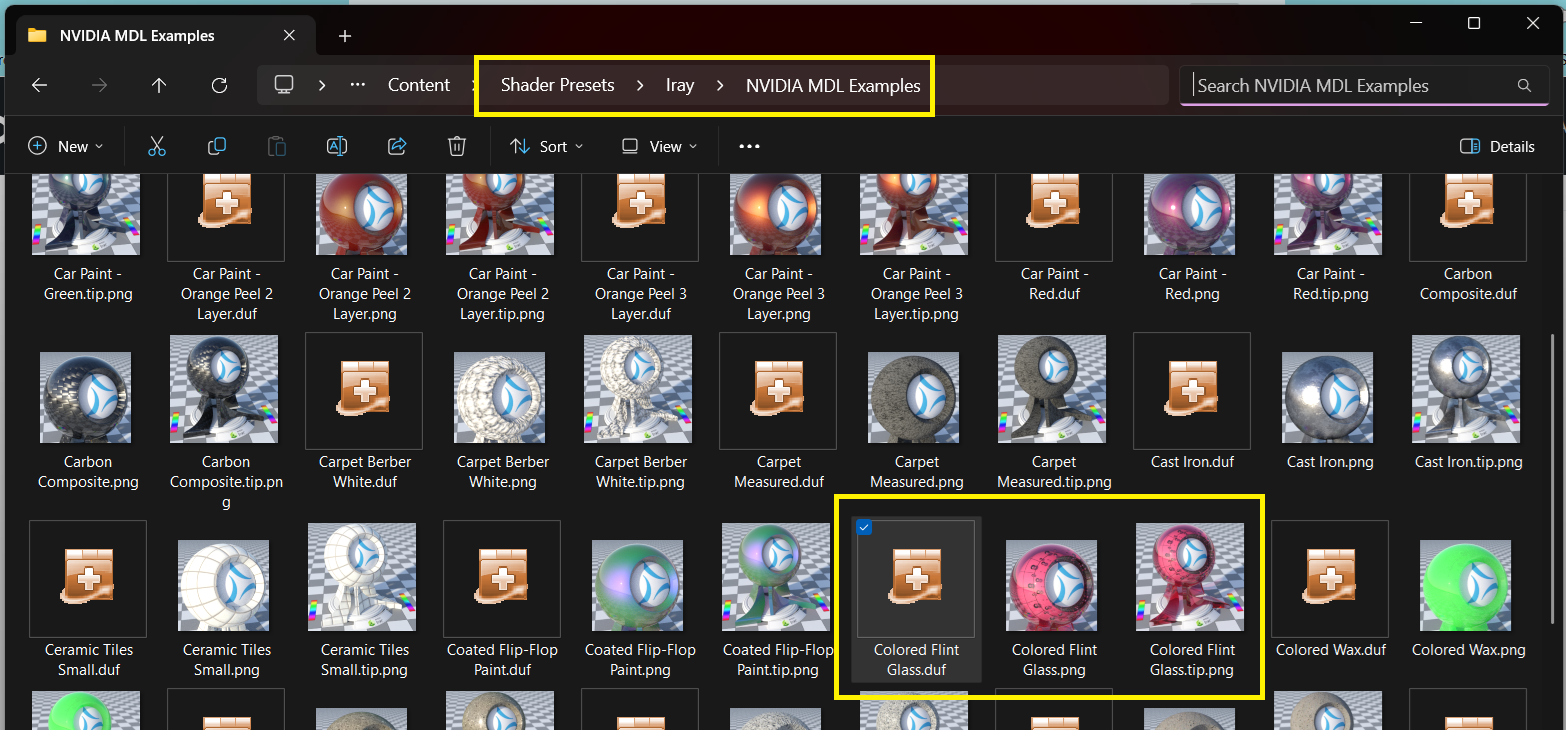Select Carbon Composite.png thumbnail
1566x730 pixels.
pyautogui.click(x=86, y=397)
